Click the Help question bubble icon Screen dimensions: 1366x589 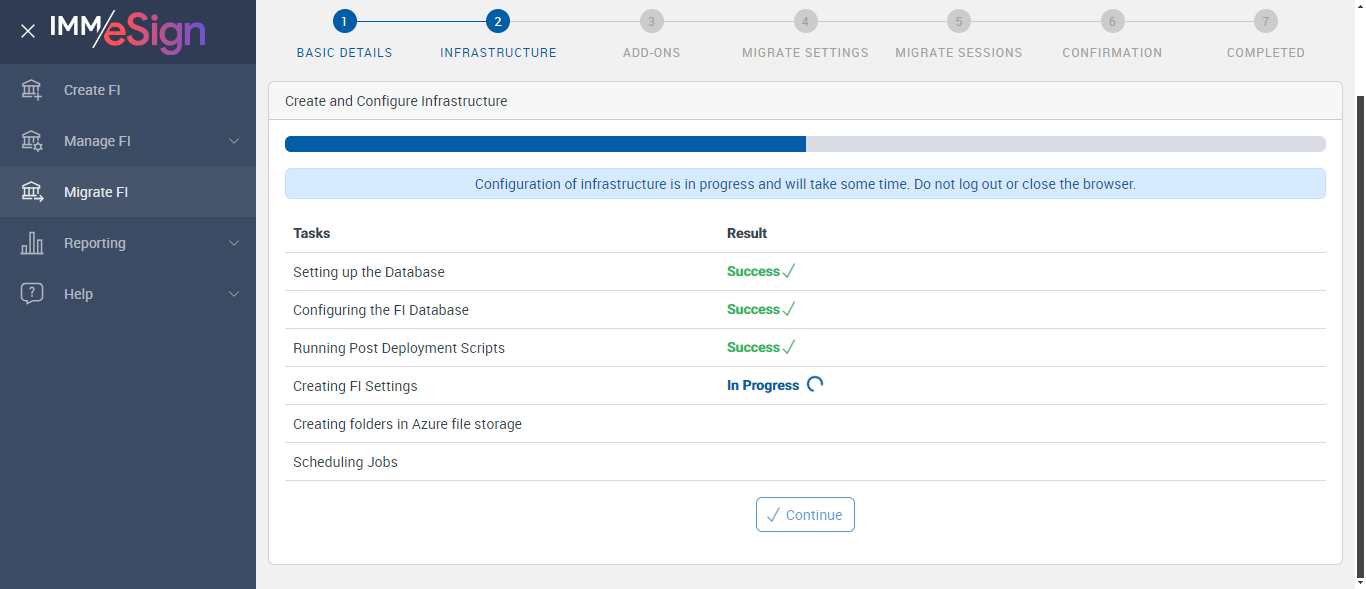(x=32, y=294)
